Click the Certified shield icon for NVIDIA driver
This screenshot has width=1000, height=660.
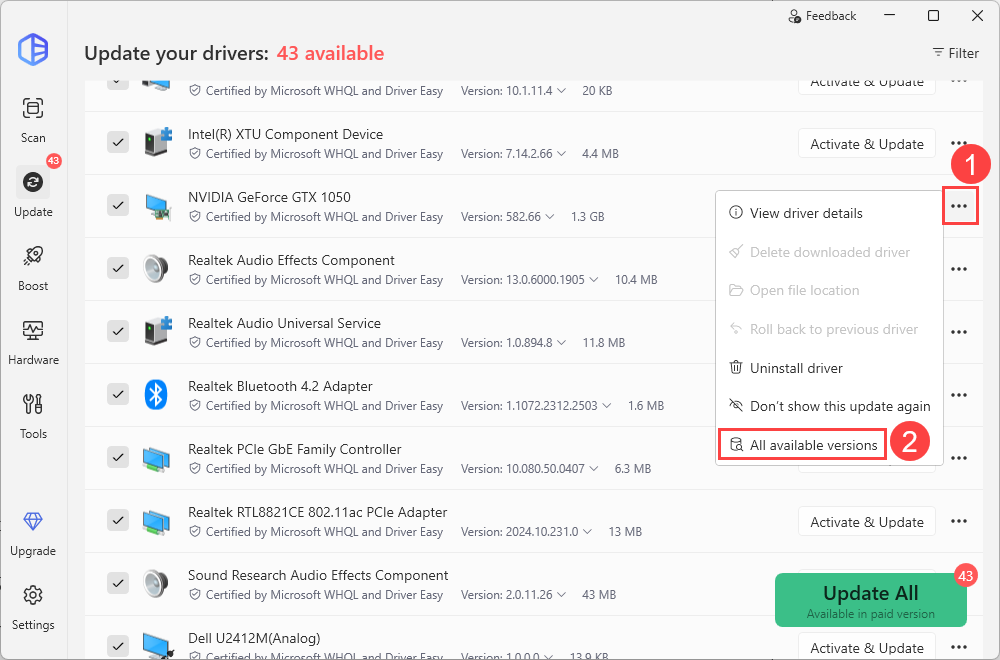[x=195, y=217]
